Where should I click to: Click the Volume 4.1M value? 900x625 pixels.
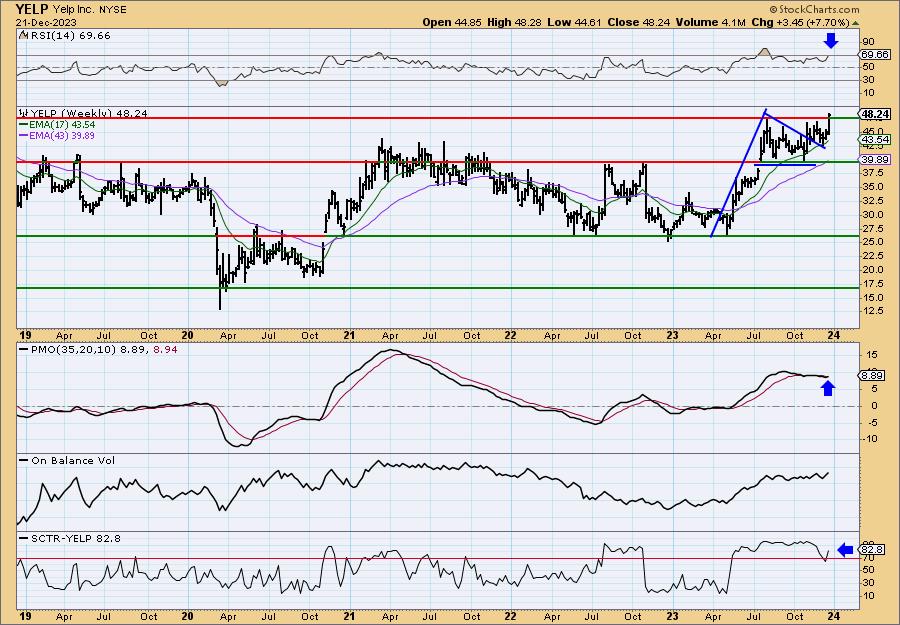711,22
